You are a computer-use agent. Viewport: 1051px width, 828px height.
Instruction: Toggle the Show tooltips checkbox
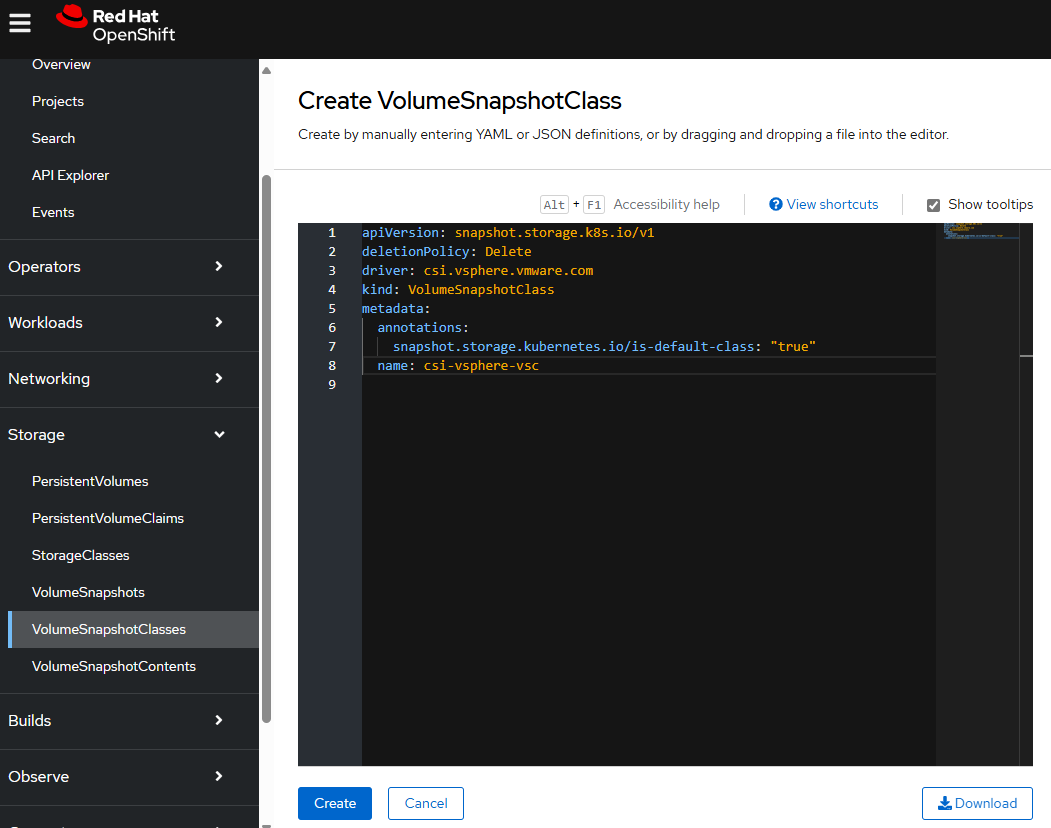click(933, 205)
